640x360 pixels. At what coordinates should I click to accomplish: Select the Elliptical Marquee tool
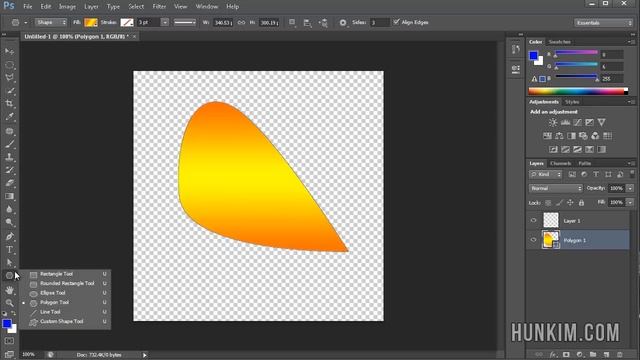9,65
